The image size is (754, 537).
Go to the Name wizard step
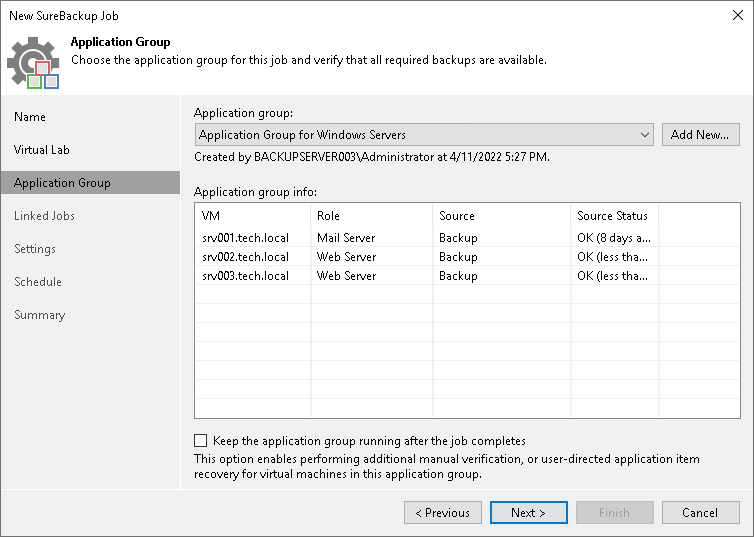coord(30,117)
